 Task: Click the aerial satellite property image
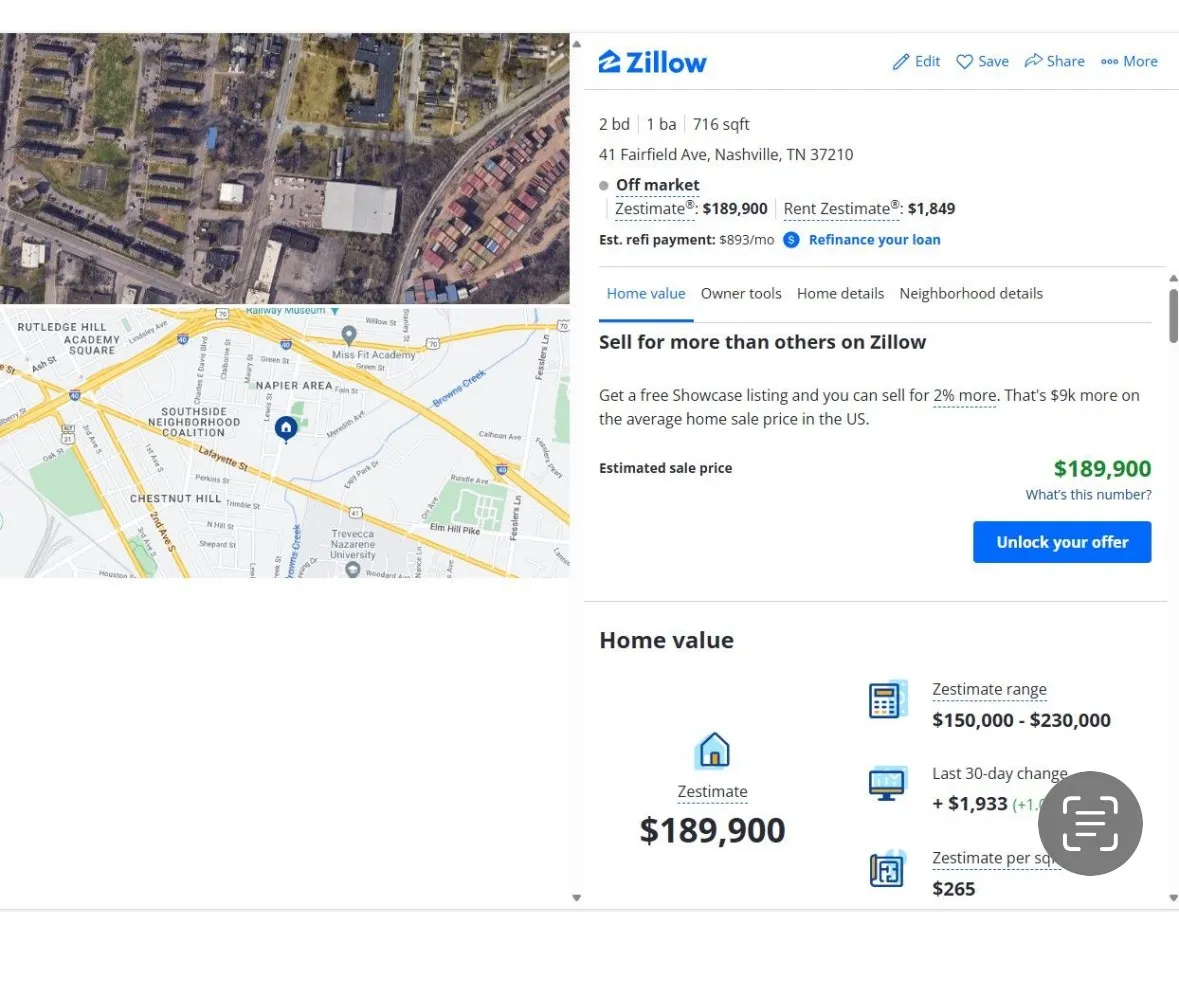coord(285,168)
